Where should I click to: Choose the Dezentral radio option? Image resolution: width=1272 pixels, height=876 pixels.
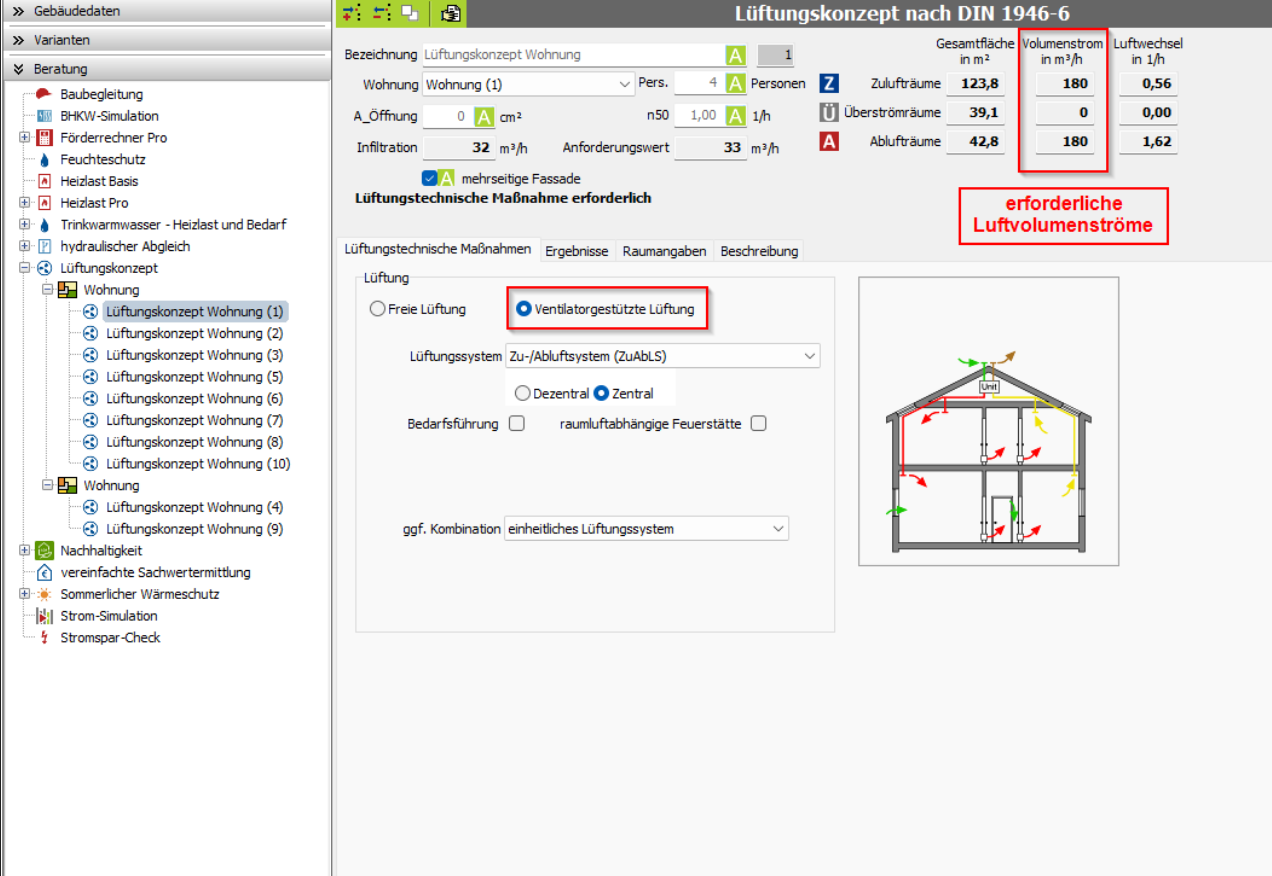pos(522,394)
